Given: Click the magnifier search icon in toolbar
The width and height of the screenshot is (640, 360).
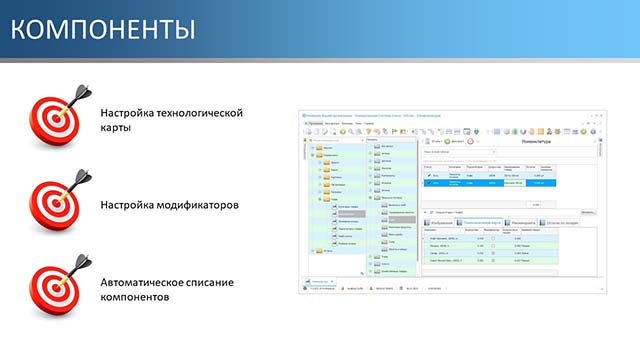Looking at the screenshot, I should pos(351,131).
